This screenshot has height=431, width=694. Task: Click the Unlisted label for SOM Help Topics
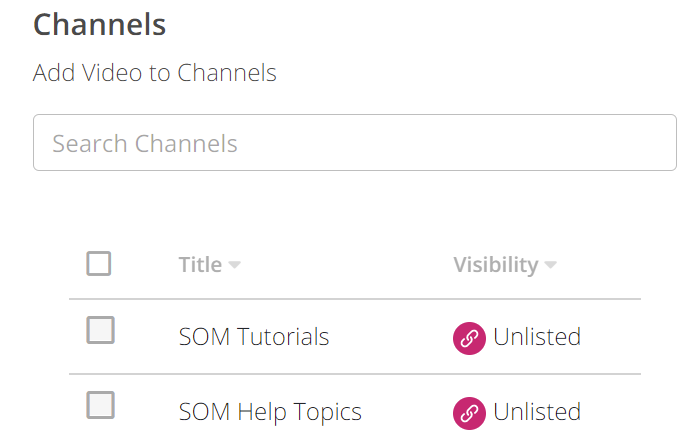pyautogui.click(x=537, y=412)
